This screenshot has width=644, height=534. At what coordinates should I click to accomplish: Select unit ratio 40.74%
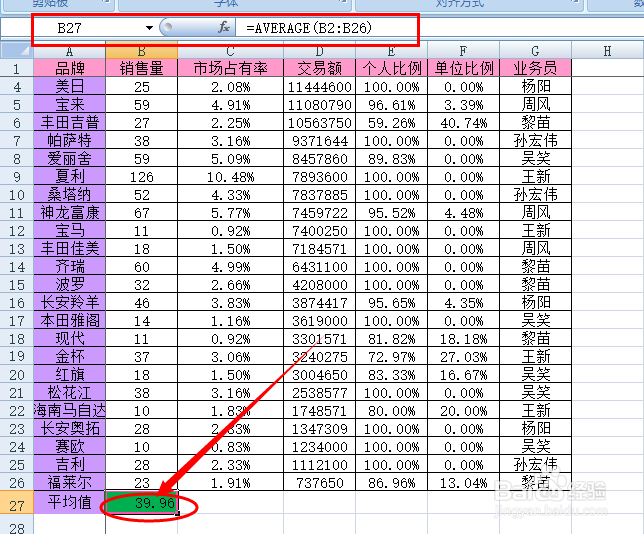[x=463, y=122]
